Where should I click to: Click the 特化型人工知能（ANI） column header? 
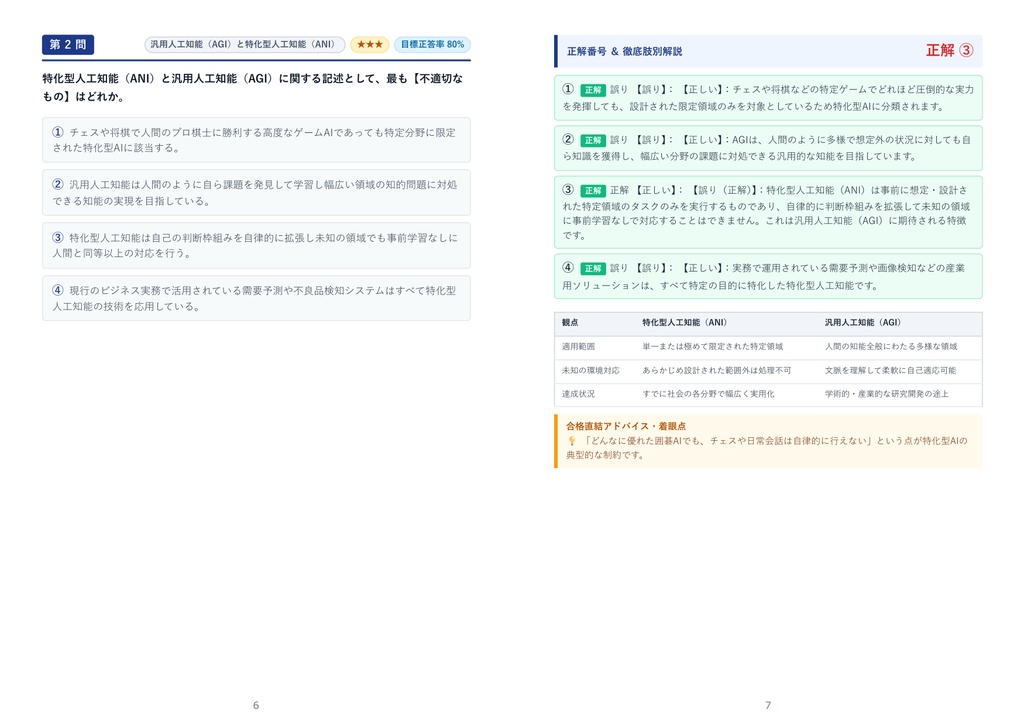click(684, 323)
